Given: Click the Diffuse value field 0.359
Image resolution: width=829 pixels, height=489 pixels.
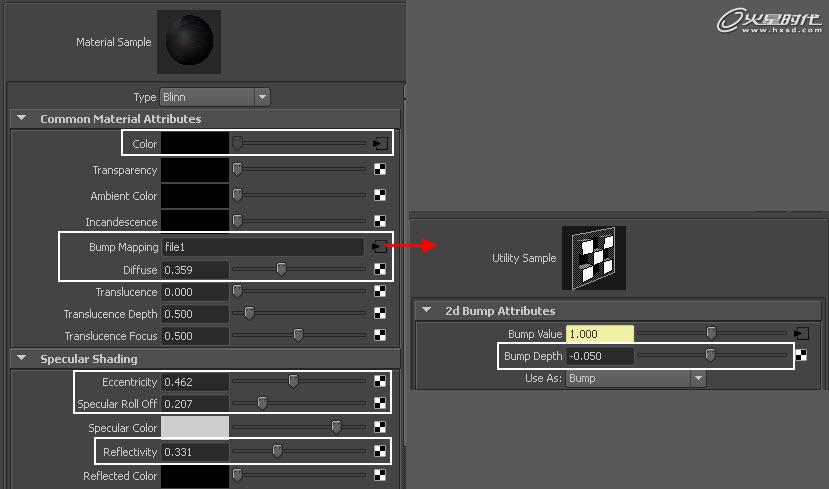Looking at the screenshot, I should coord(195,270).
